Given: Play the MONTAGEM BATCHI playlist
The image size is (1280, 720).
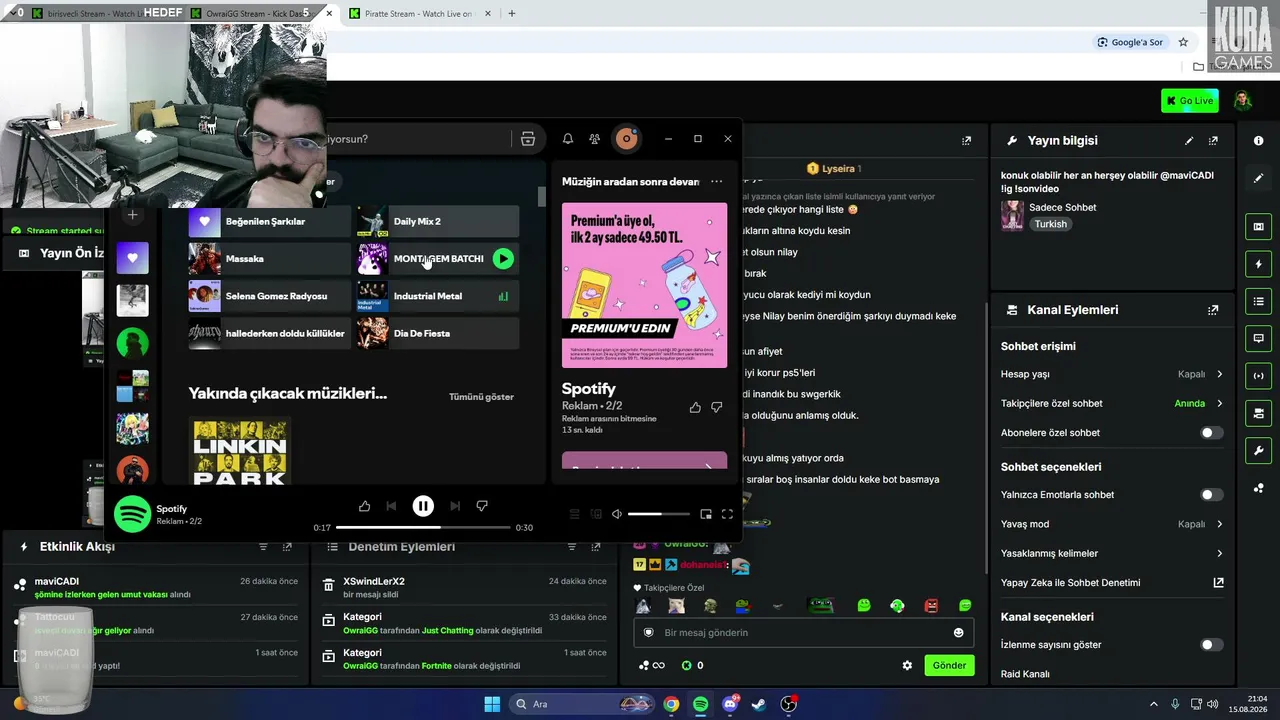Looking at the screenshot, I should 503,259.
